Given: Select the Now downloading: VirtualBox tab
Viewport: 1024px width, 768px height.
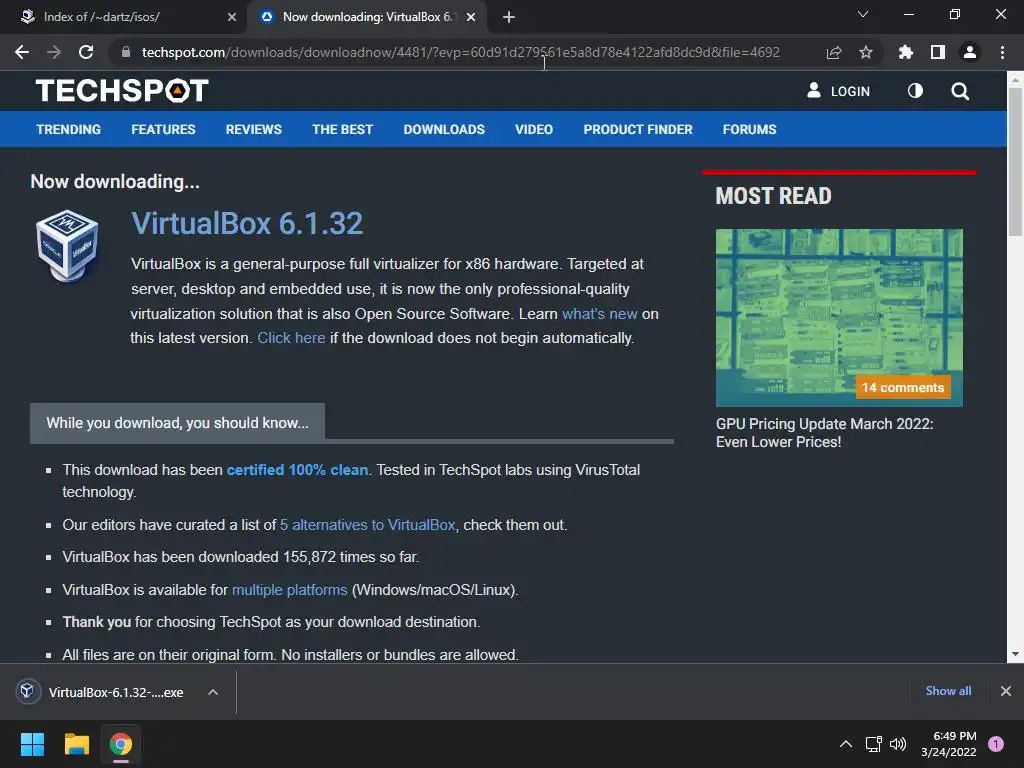Looking at the screenshot, I should point(366,17).
